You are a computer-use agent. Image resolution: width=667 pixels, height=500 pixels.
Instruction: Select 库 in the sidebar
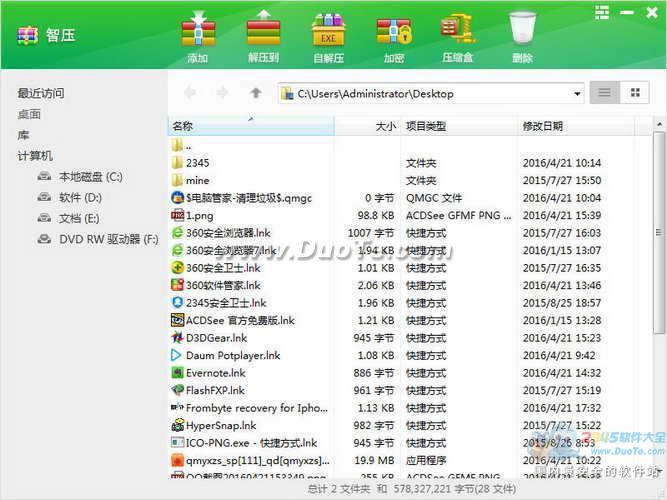click(x=23, y=135)
